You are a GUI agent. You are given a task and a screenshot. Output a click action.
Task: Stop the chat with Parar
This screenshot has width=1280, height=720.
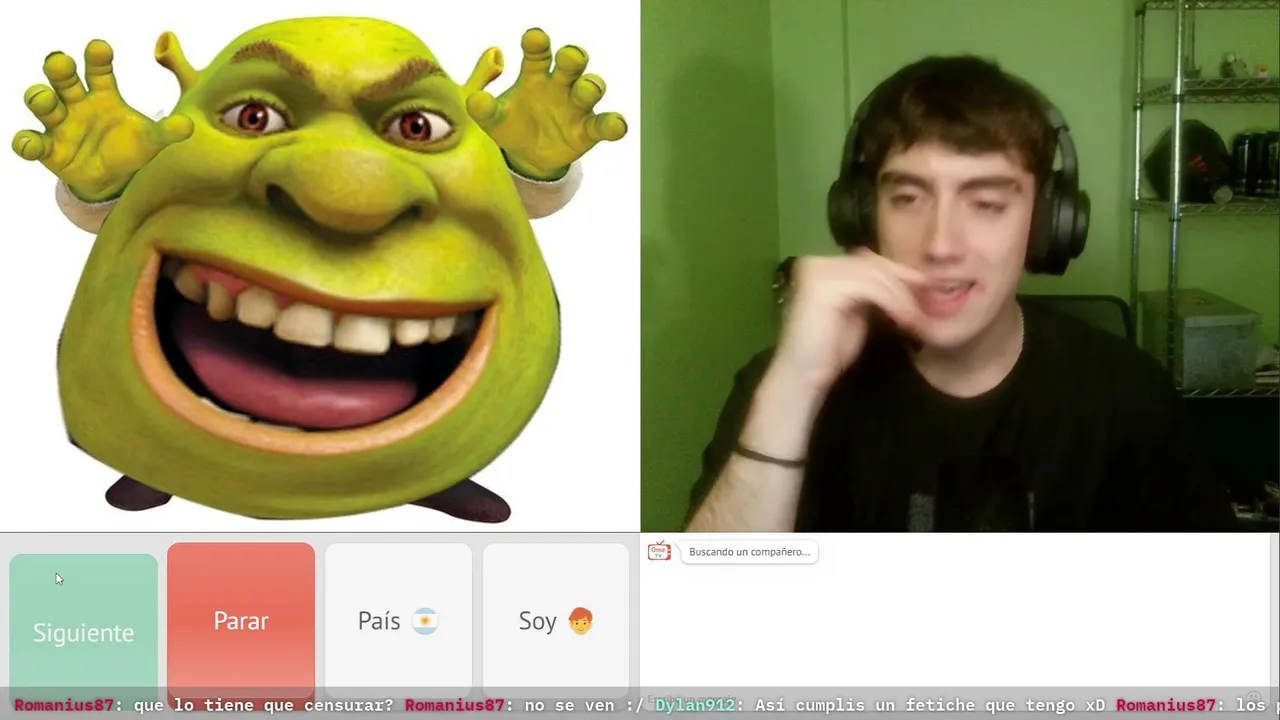(x=241, y=621)
